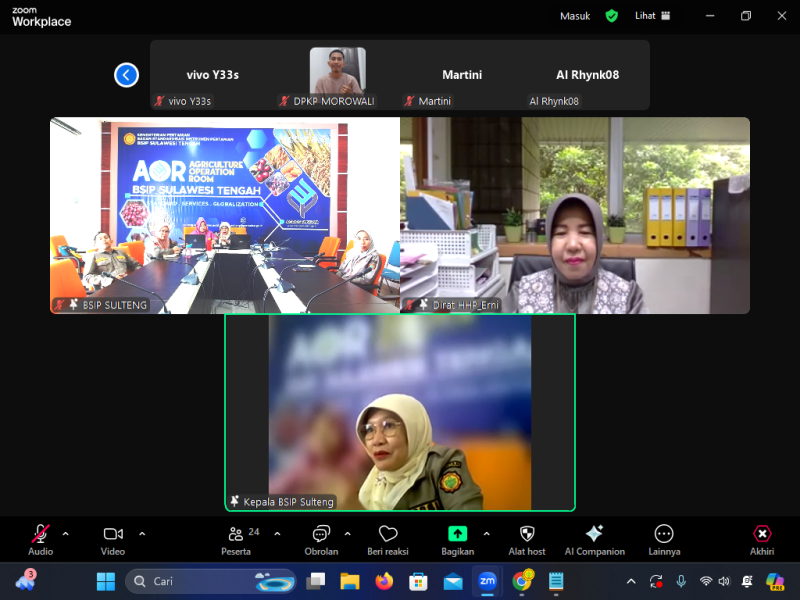Expand video options arrow beside Video

point(142,533)
